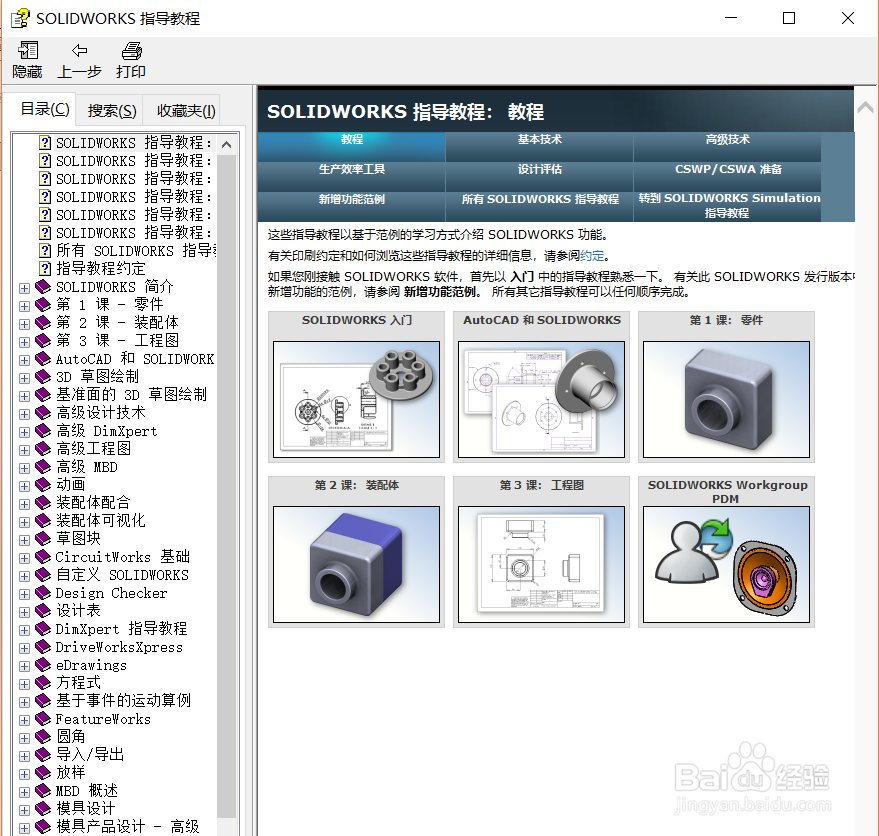Click the contents tree vertical scrollbar thumb
Screen dimensions: 879x836
226,487
